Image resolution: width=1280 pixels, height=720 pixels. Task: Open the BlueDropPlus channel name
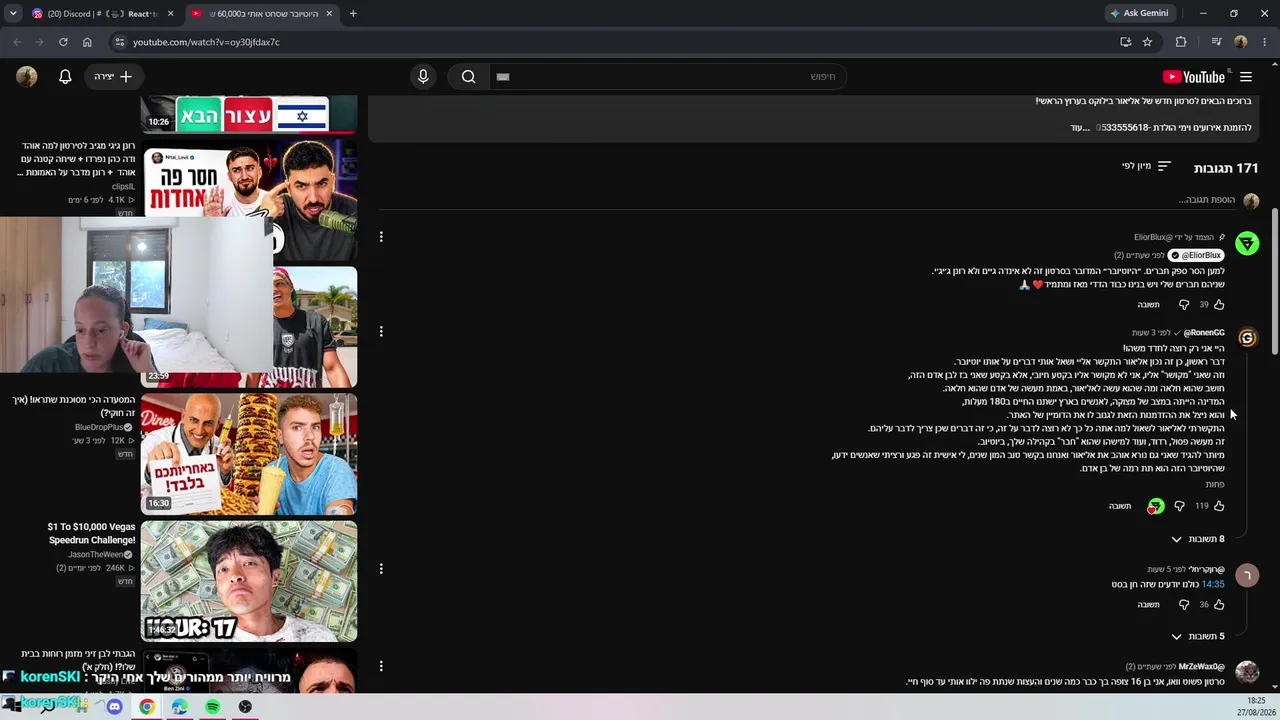[x=99, y=427]
